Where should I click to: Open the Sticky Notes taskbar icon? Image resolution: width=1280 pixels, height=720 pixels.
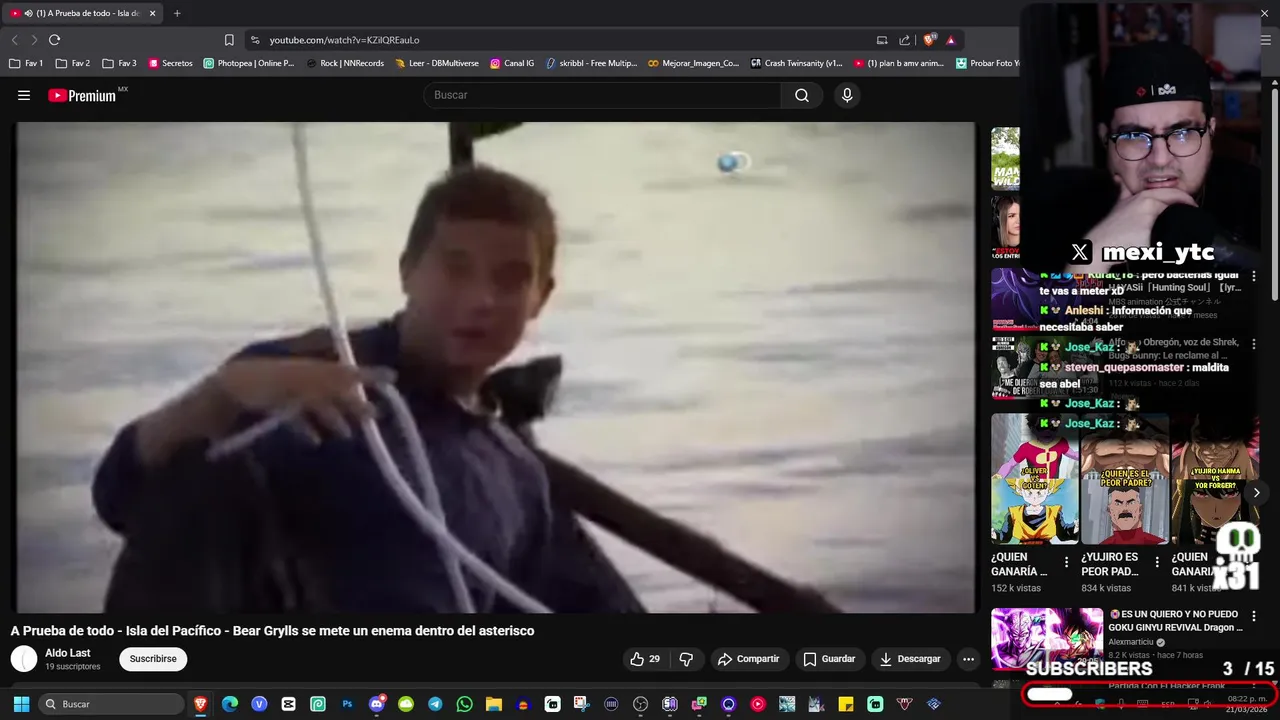pyautogui.click(x=846, y=704)
